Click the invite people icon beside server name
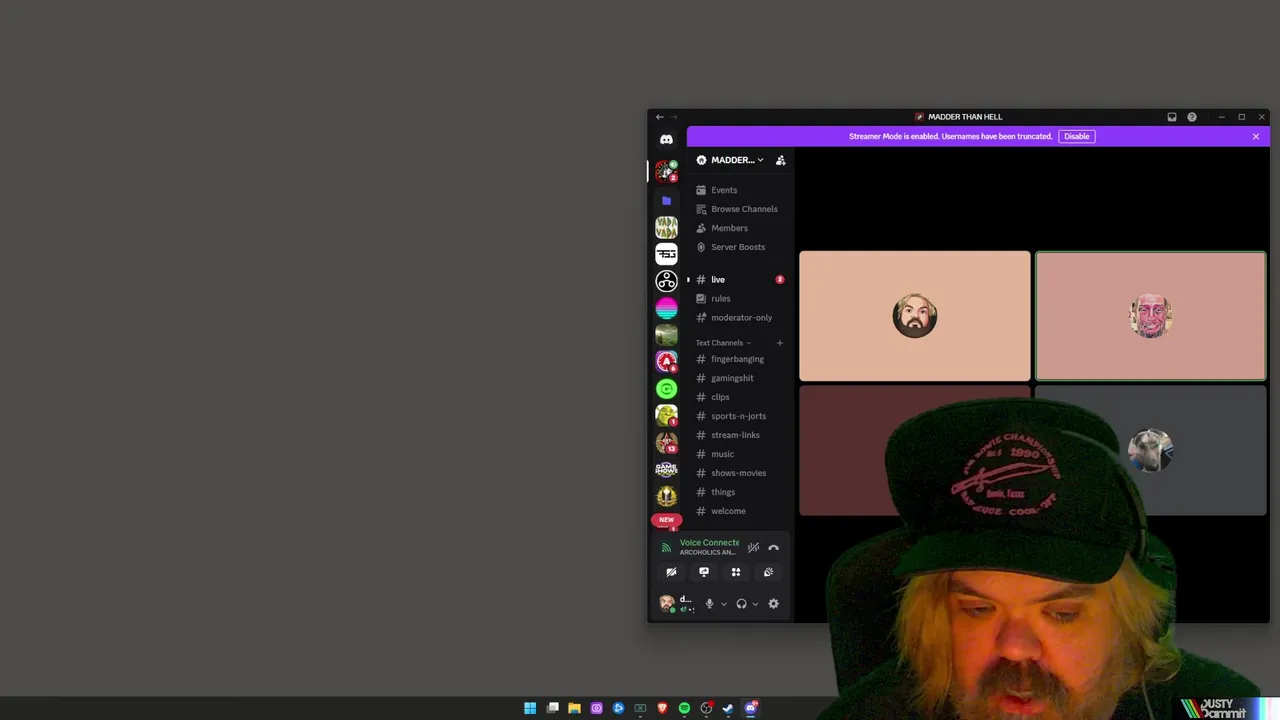Viewport: 1280px width, 720px height. coord(781,160)
